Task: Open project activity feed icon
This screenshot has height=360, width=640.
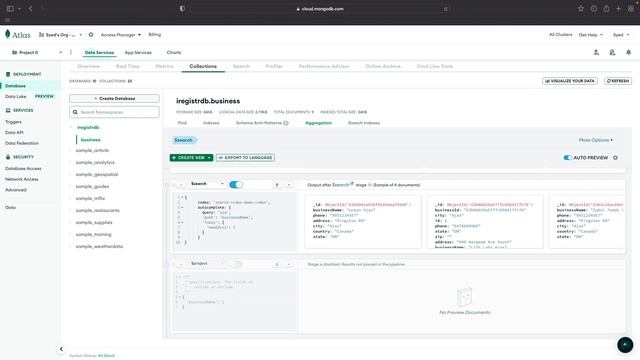Action: (x=612, y=52)
